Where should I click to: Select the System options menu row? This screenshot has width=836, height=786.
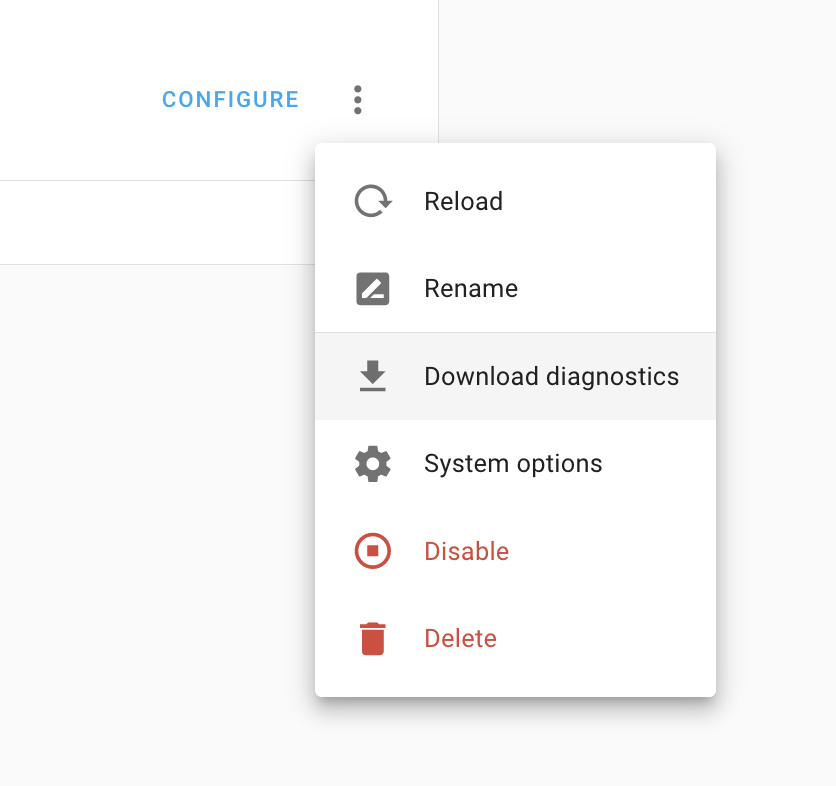coord(513,463)
